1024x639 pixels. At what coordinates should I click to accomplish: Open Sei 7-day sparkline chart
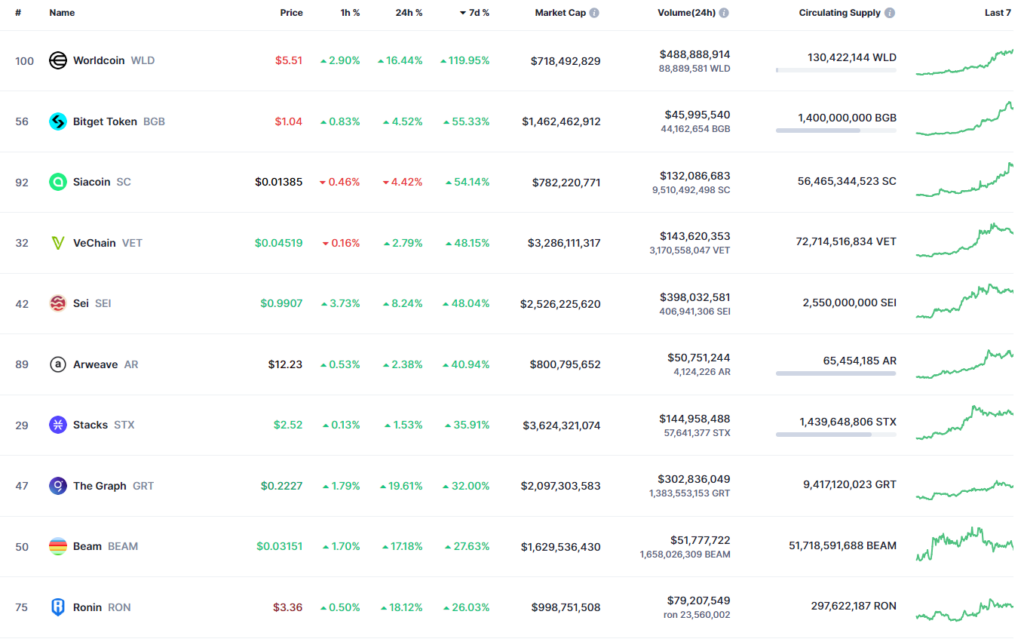[965, 301]
